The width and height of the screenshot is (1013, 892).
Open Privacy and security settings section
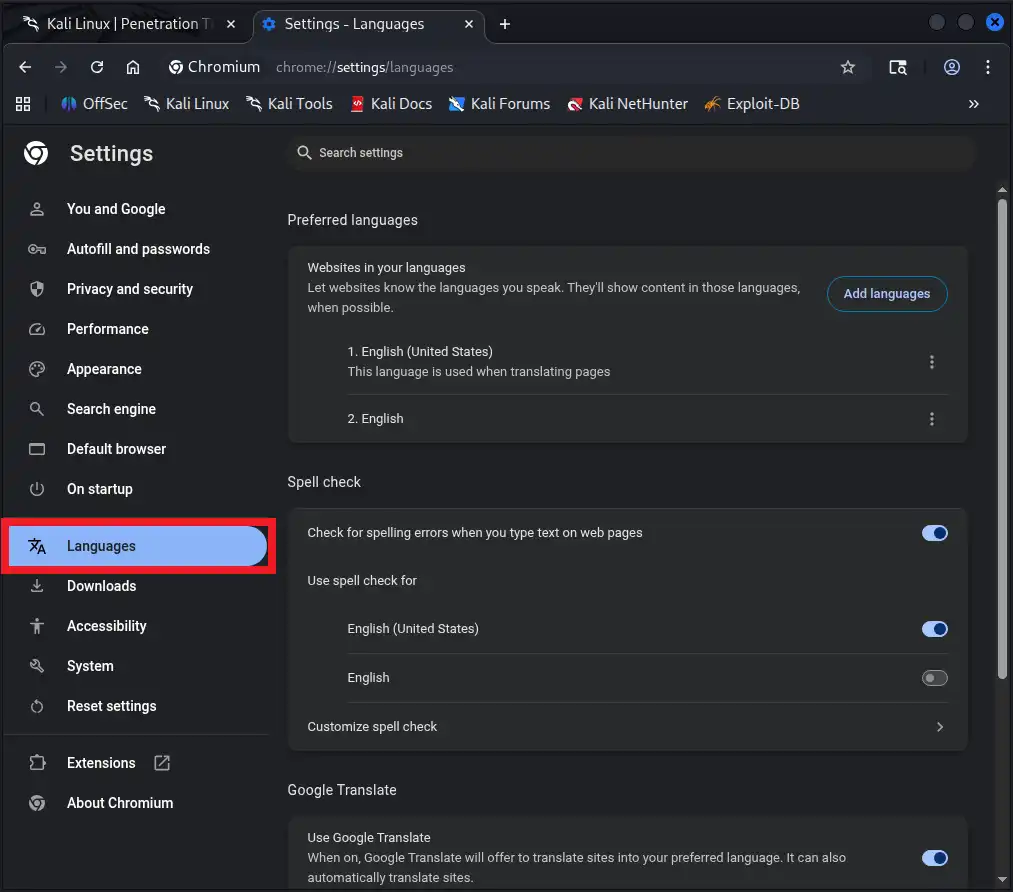pyautogui.click(x=129, y=289)
